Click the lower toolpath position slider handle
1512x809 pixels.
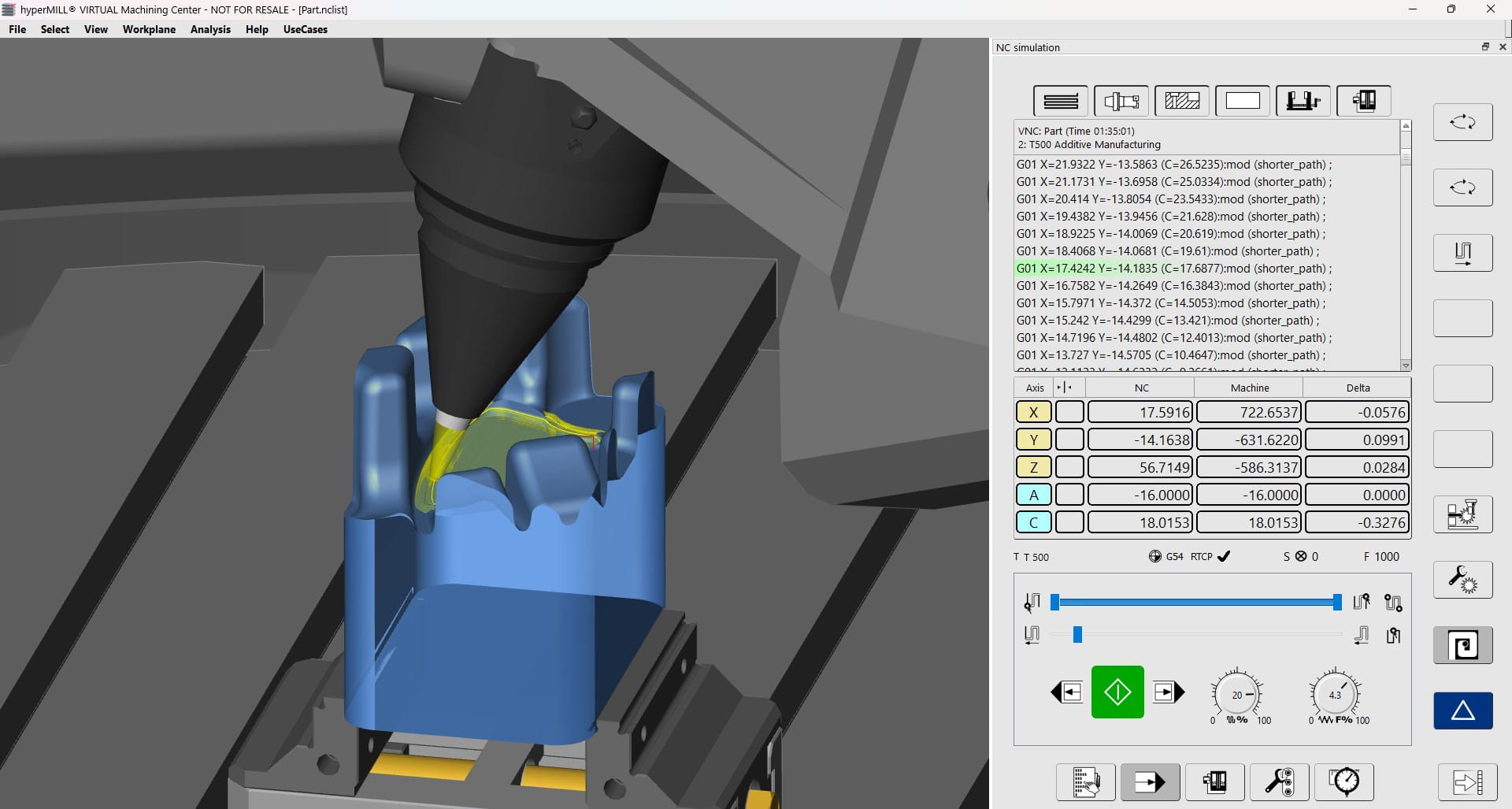click(x=1077, y=635)
